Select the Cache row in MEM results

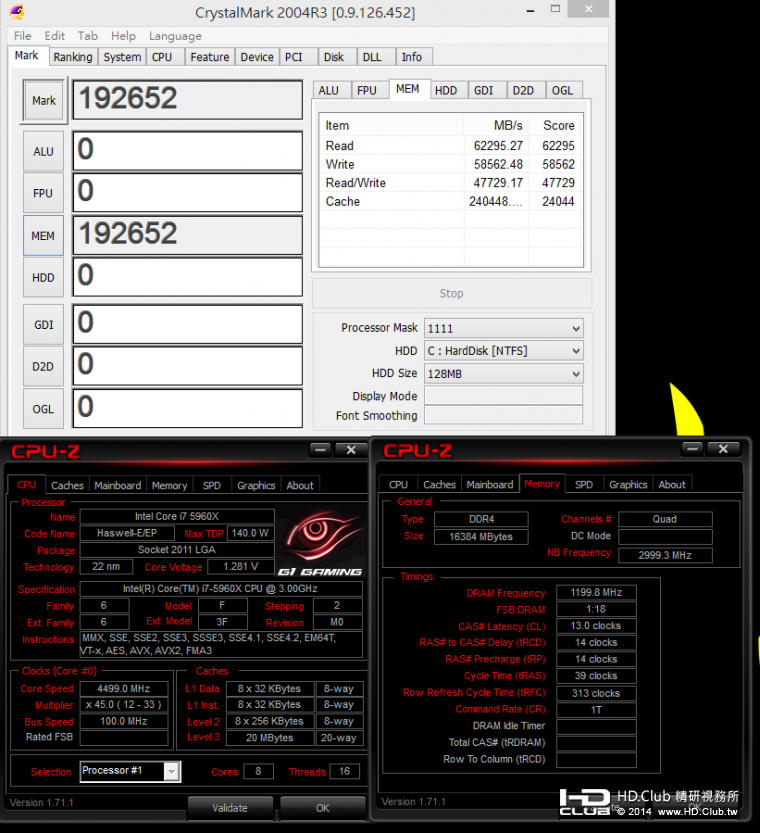(x=450, y=201)
